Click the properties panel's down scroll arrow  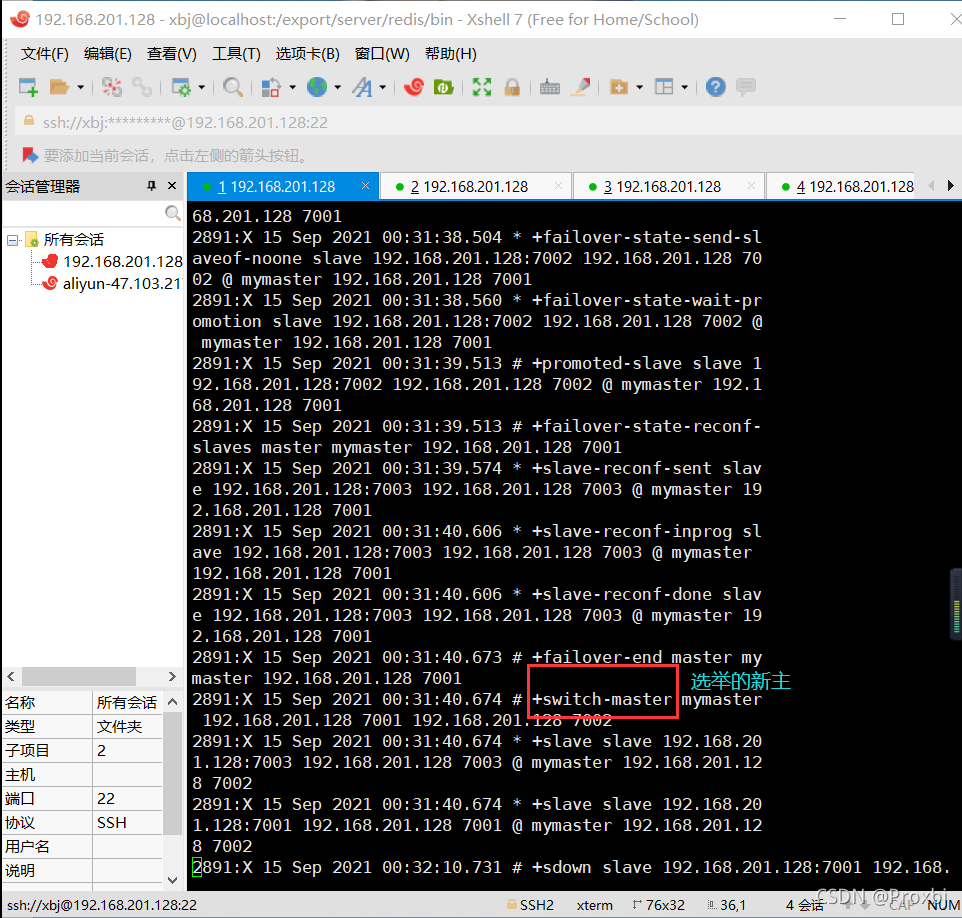pyautogui.click(x=172, y=880)
